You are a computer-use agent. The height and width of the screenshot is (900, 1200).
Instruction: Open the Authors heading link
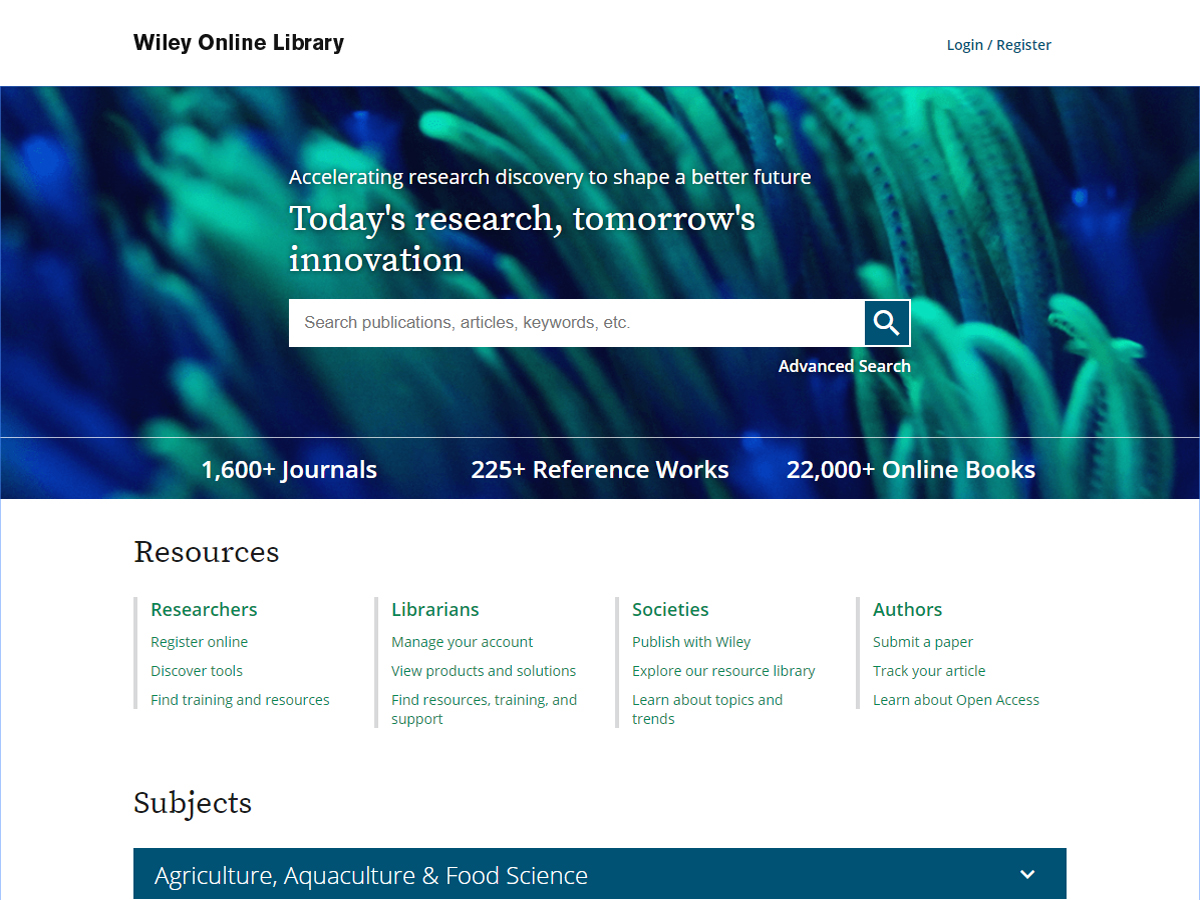(x=907, y=609)
